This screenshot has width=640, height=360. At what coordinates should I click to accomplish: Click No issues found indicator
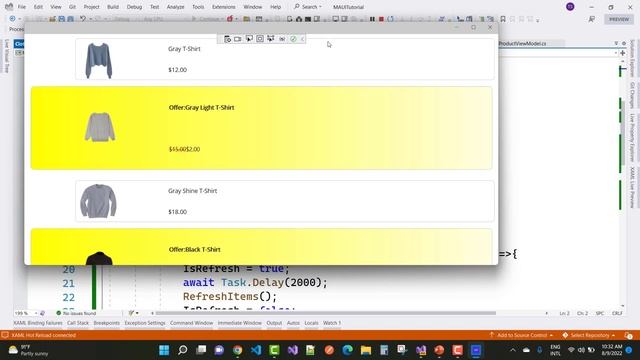[x=76, y=313]
